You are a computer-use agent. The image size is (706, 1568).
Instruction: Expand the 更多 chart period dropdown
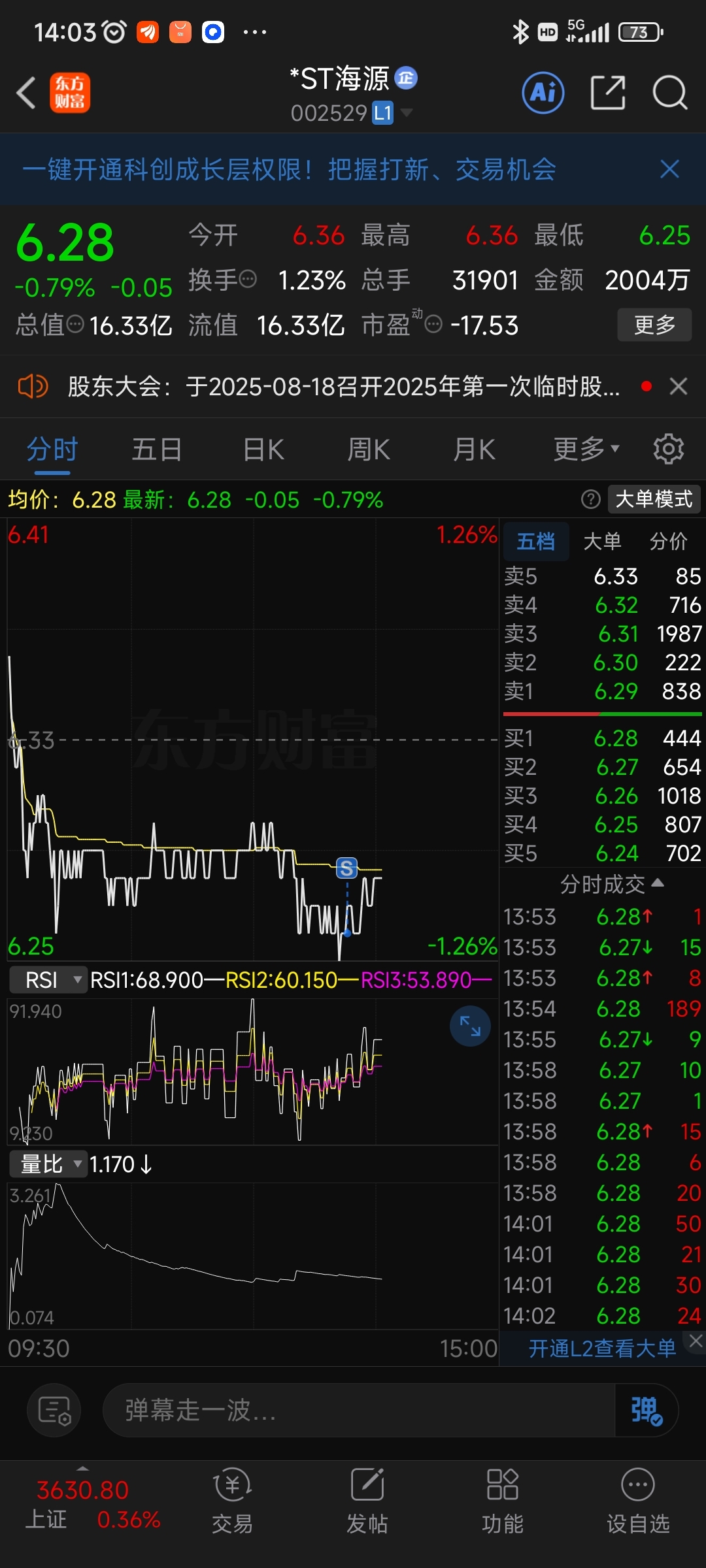pos(586,449)
